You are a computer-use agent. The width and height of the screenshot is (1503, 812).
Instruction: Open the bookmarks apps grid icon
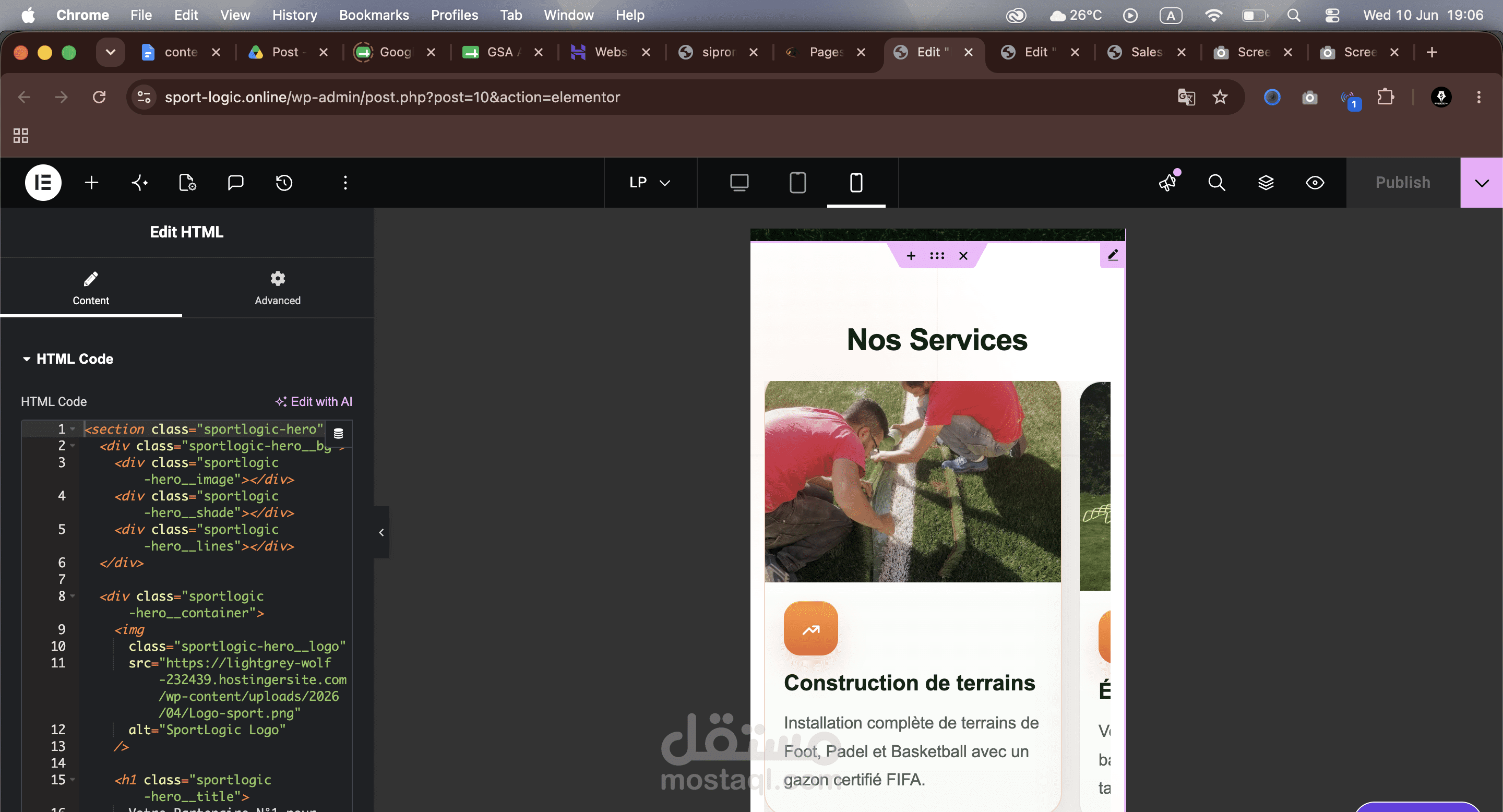(21, 135)
